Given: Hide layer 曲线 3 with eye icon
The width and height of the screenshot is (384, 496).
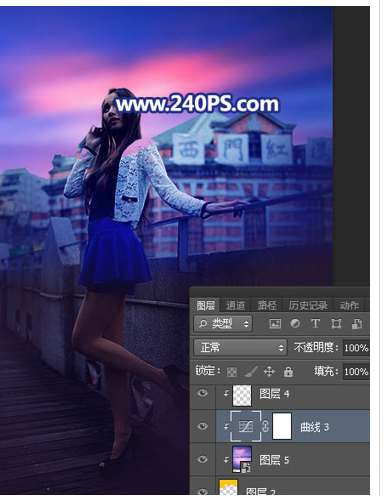Looking at the screenshot, I should (202, 426).
